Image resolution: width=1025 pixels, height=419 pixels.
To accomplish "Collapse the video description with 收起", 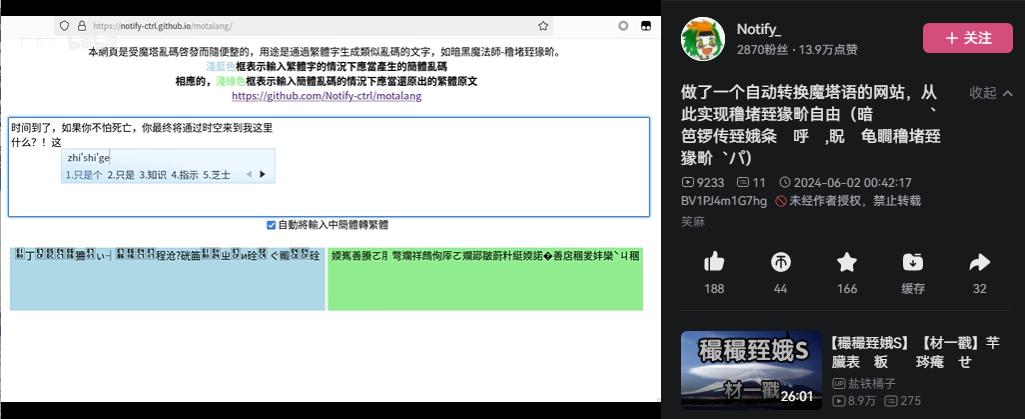I will click(991, 93).
